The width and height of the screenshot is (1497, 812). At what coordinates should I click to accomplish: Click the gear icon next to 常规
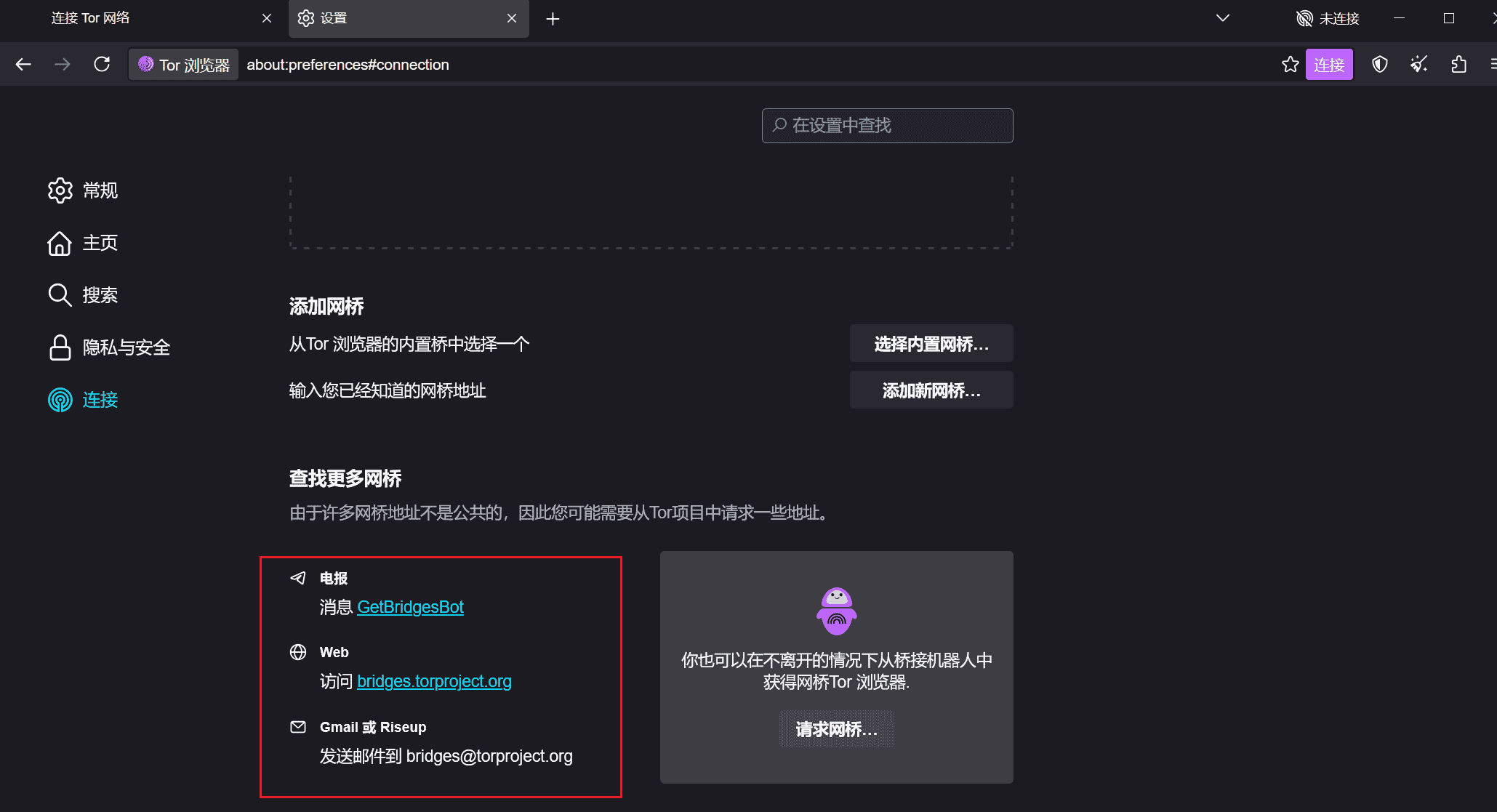pos(60,190)
